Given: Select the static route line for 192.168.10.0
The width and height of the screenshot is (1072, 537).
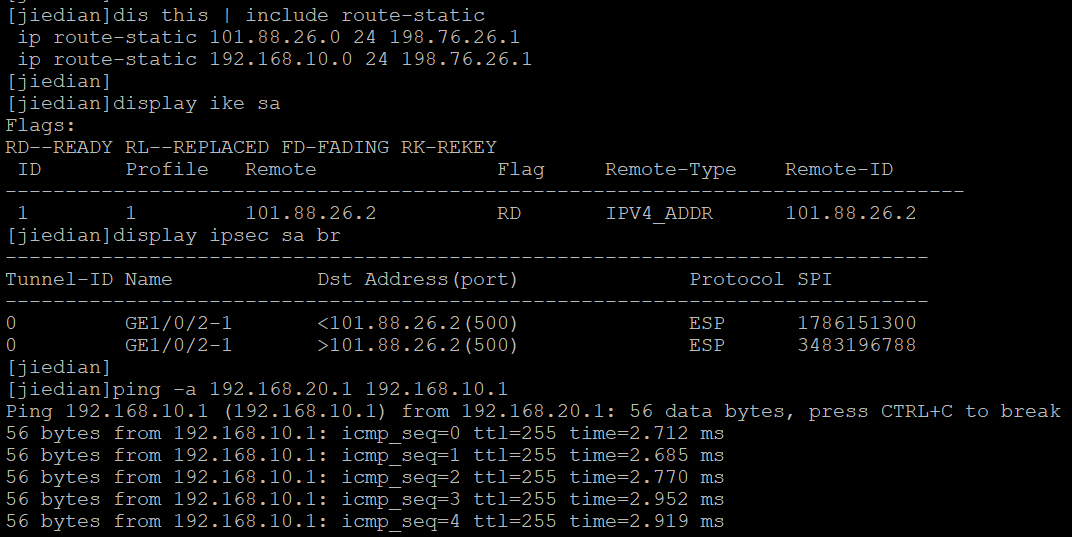Looking at the screenshot, I should [x=275, y=59].
